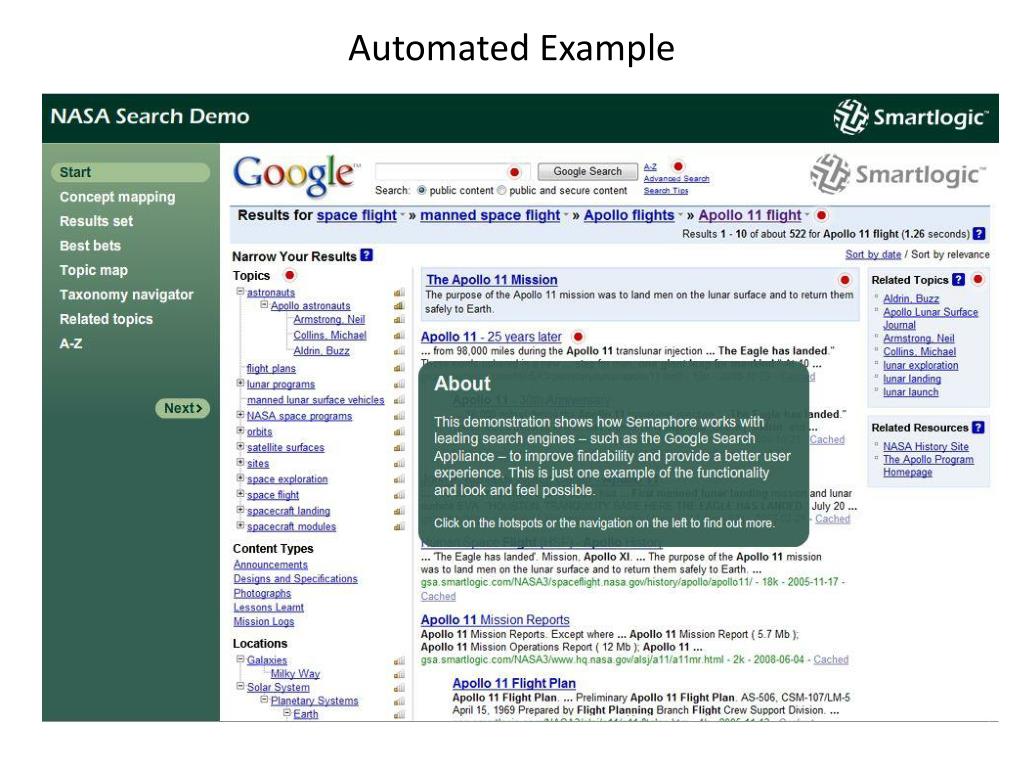Collapse the astronauts topic node
Screen dimensions: 1024x768
240,291
